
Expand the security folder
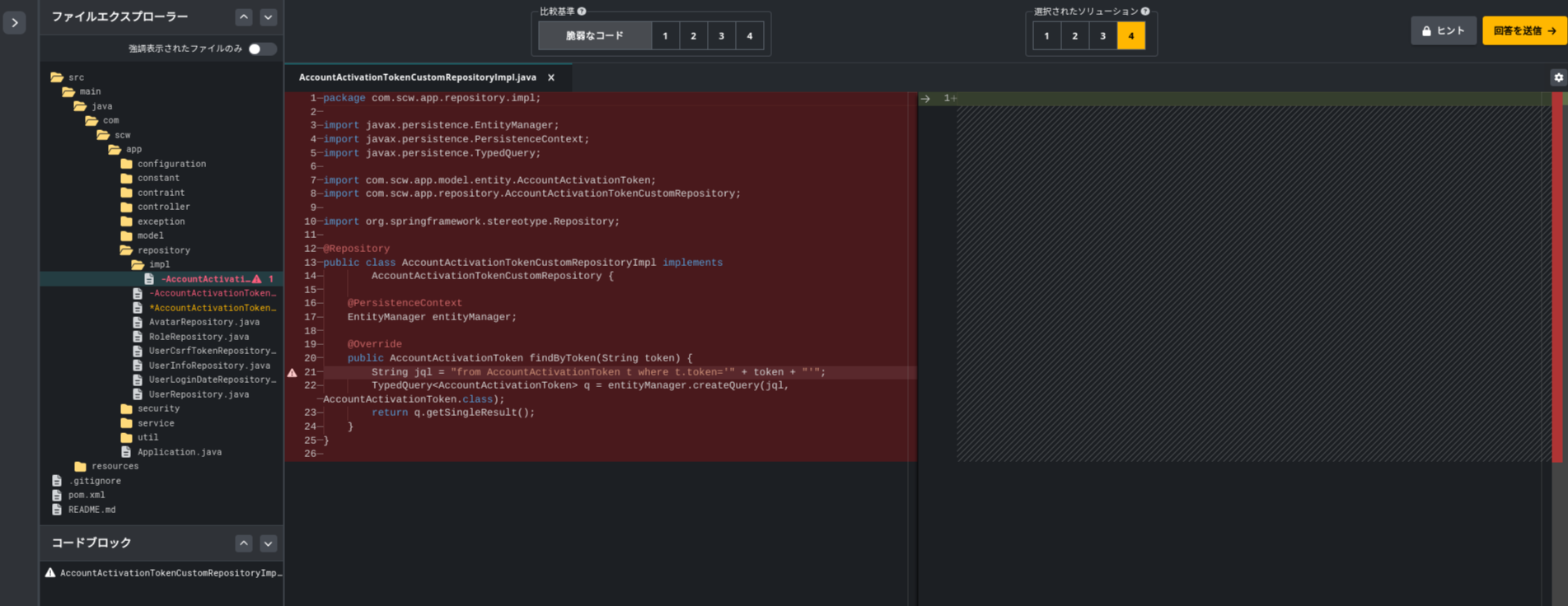150,409
